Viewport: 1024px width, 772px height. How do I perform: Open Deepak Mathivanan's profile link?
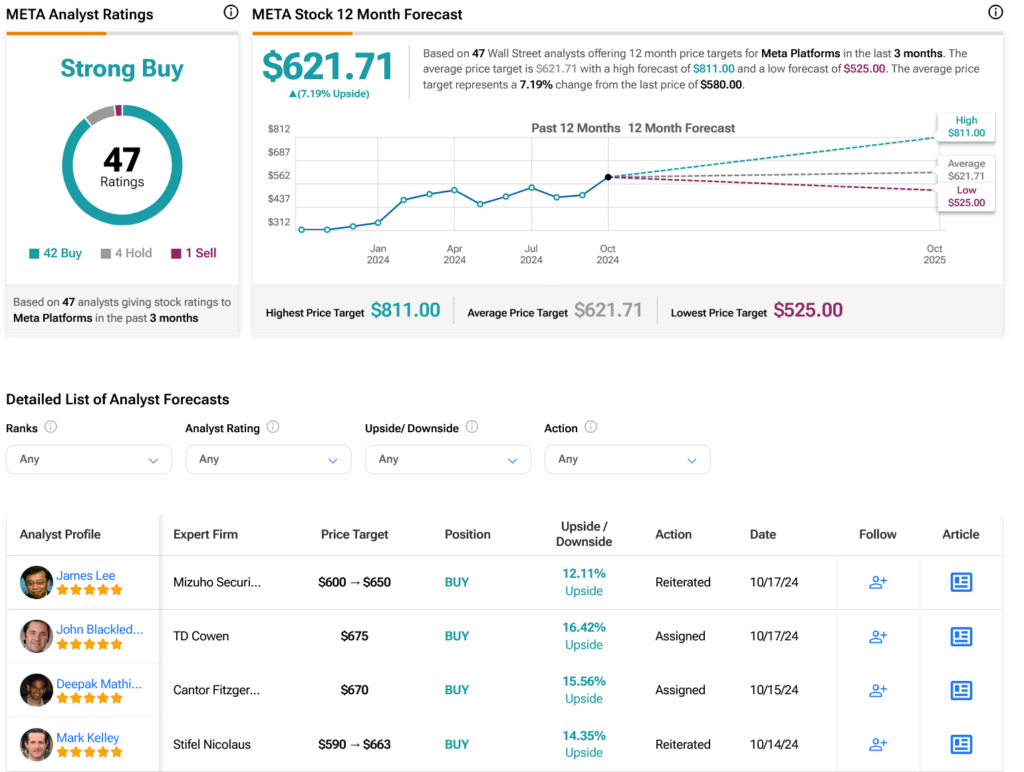coord(98,683)
